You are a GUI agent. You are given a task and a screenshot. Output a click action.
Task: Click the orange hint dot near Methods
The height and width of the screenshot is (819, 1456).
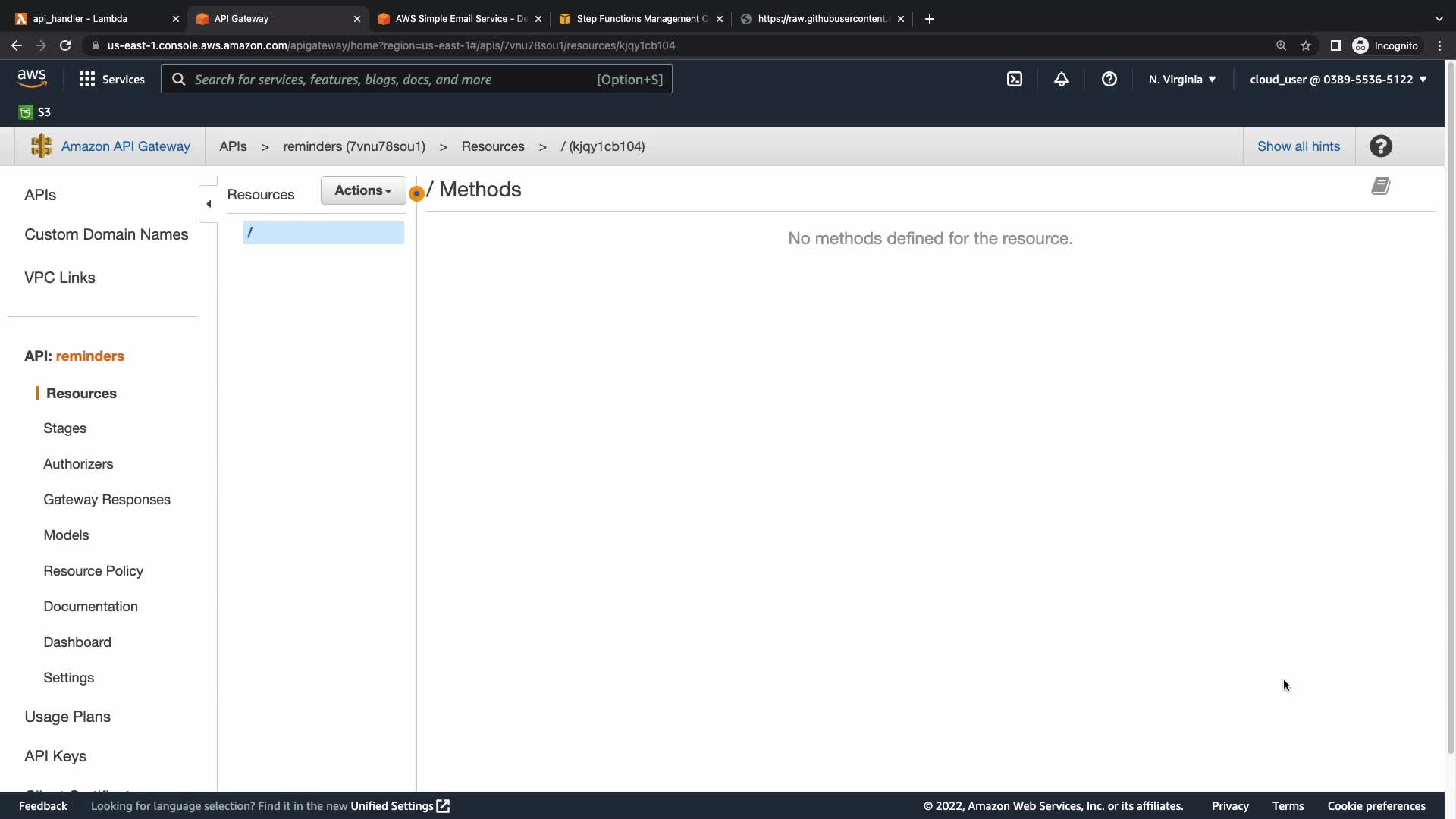point(416,194)
